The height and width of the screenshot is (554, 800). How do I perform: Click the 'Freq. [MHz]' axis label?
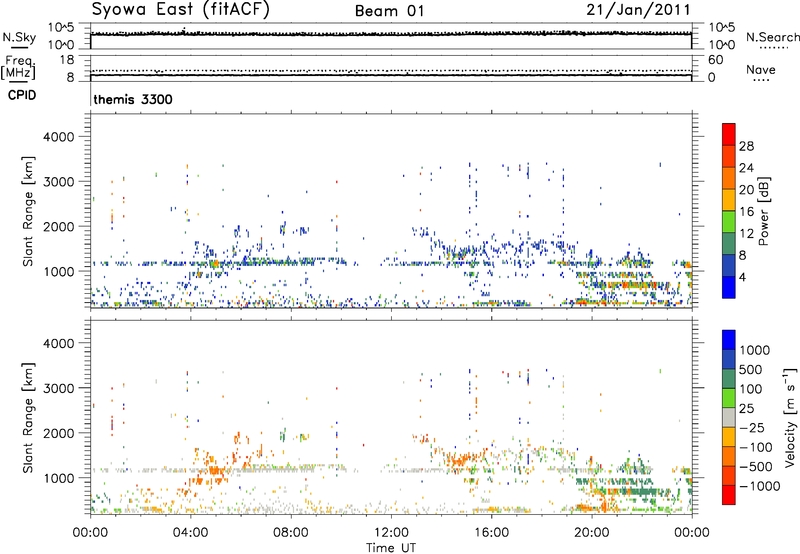pos(18,67)
